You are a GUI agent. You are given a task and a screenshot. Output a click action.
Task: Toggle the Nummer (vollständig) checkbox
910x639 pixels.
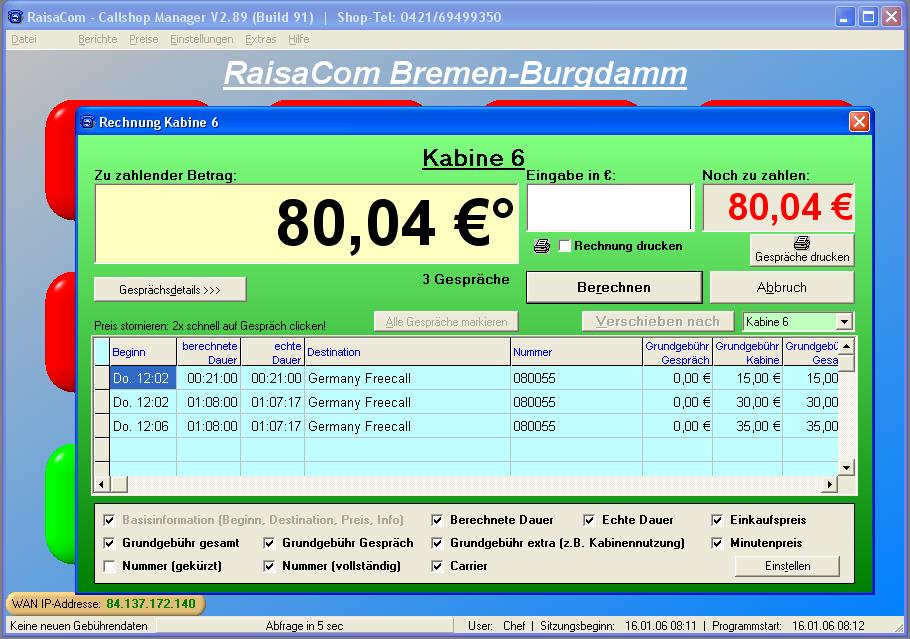pyautogui.click(x=269, y=566)
